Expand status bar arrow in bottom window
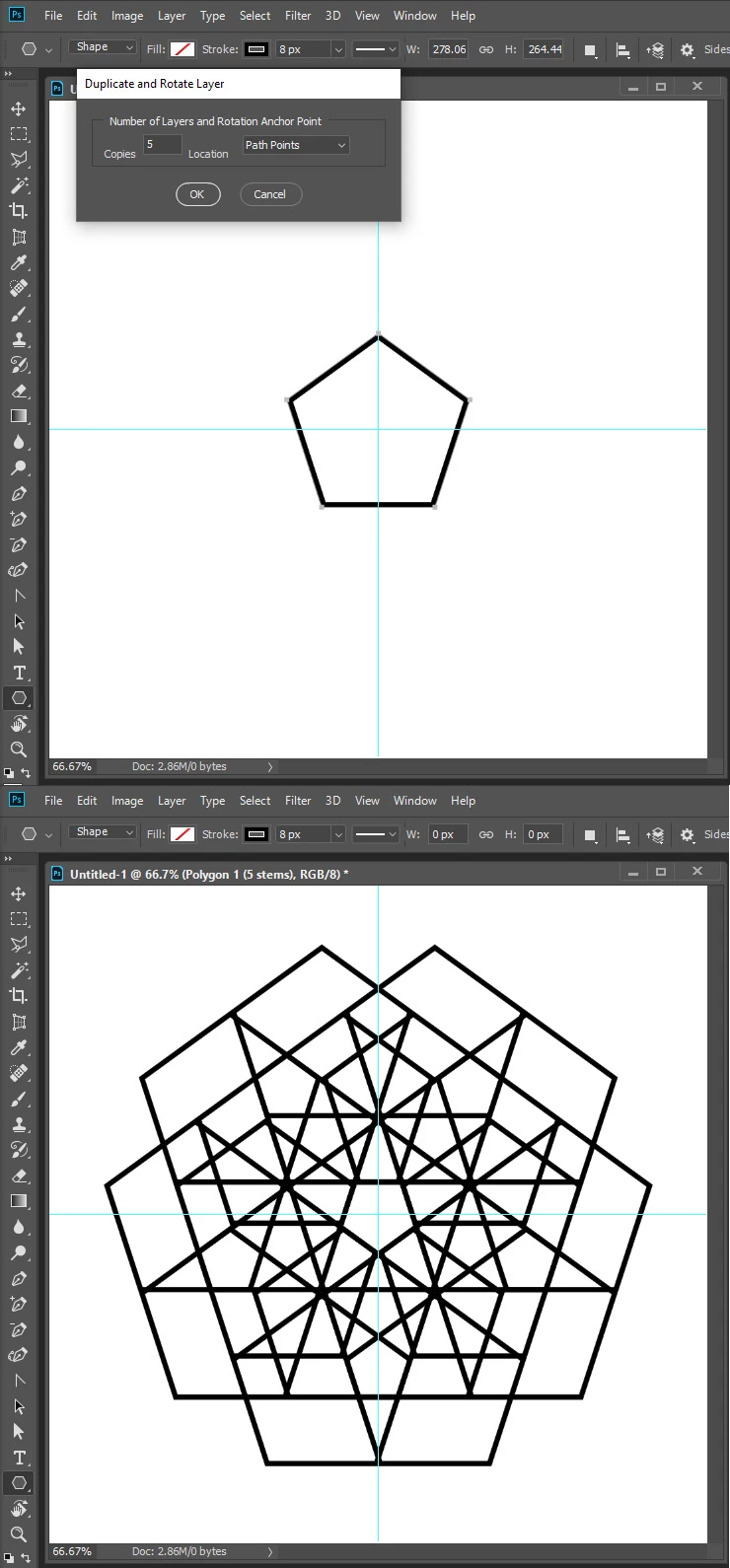 coord(270,1551)
